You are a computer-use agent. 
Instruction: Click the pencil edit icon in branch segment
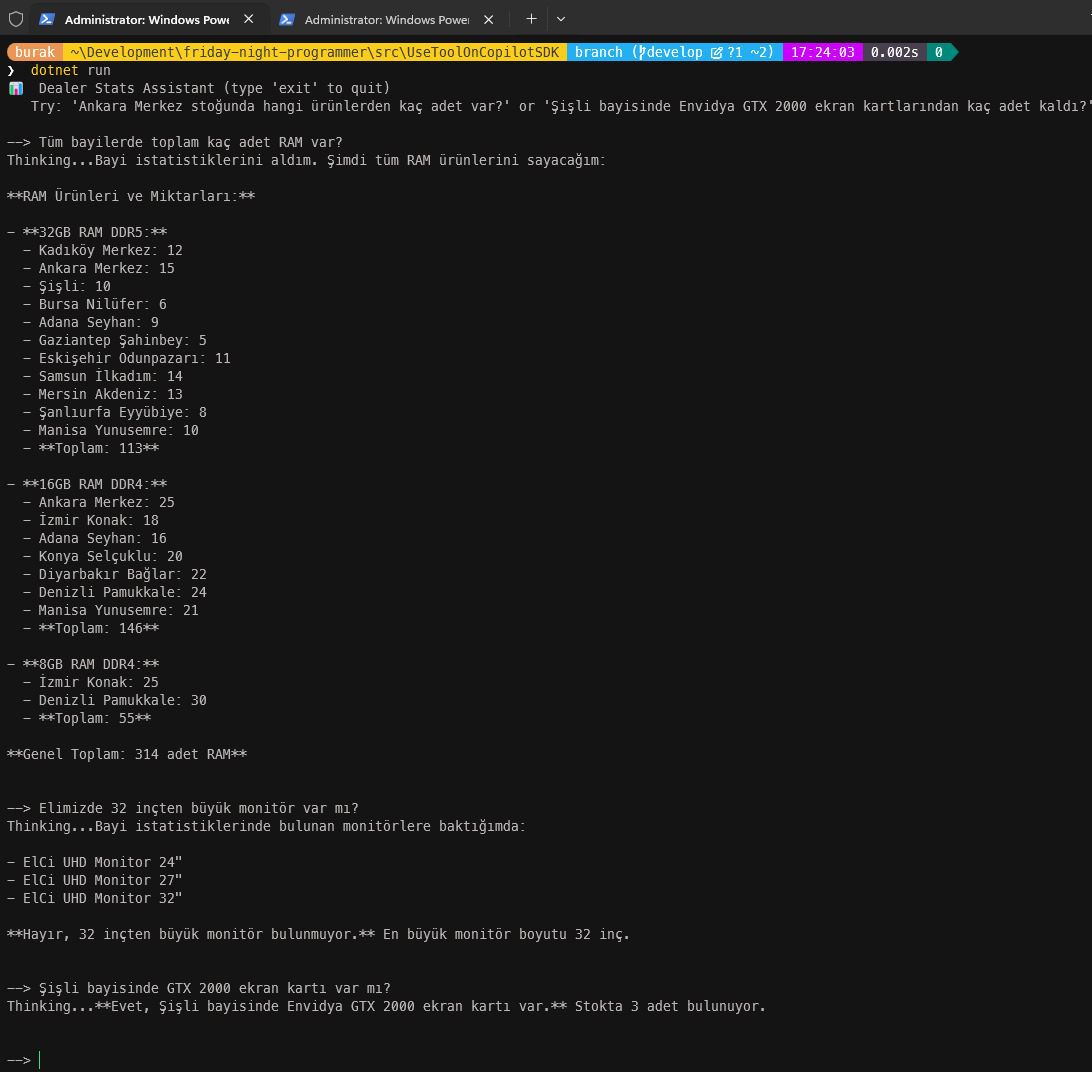coord(716,53)
